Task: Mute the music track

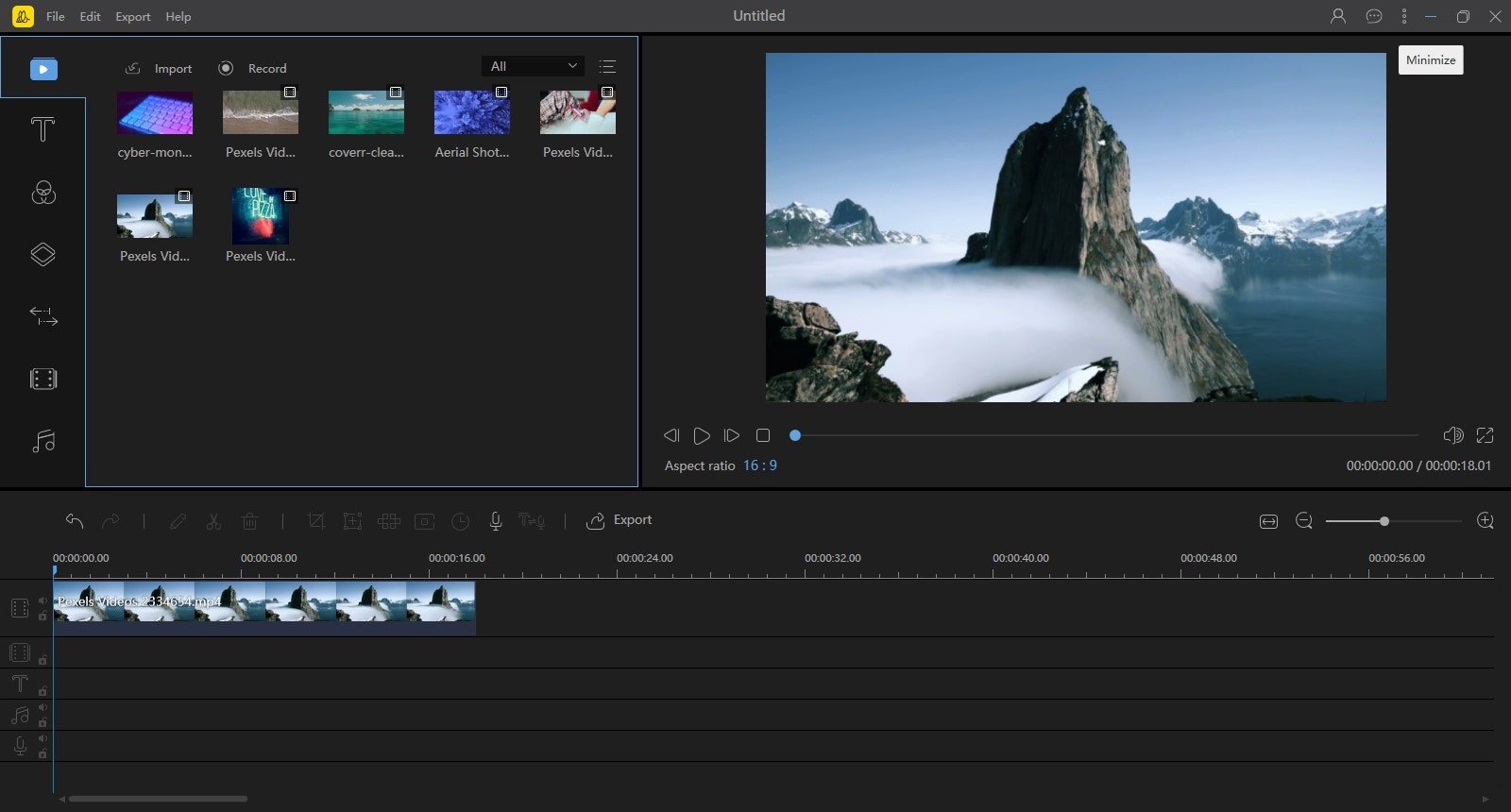Action: pos(42,707)
